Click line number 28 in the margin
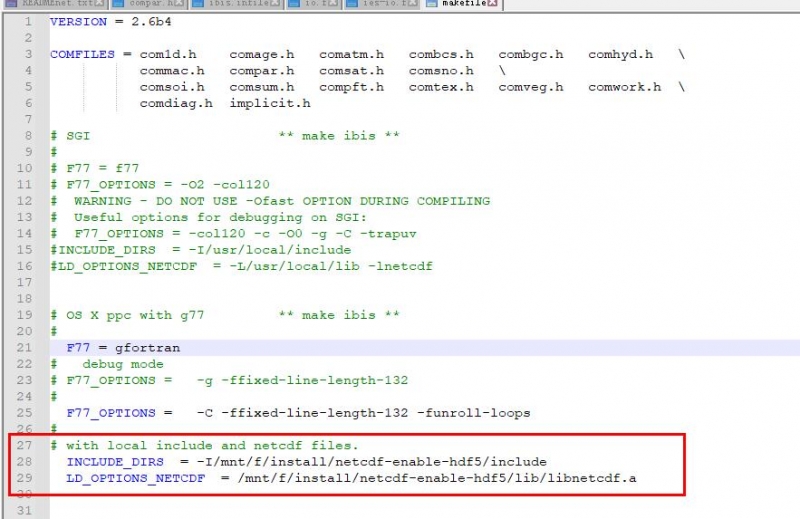Viewport: 800px width, 519px height. [x=26, y=462]
